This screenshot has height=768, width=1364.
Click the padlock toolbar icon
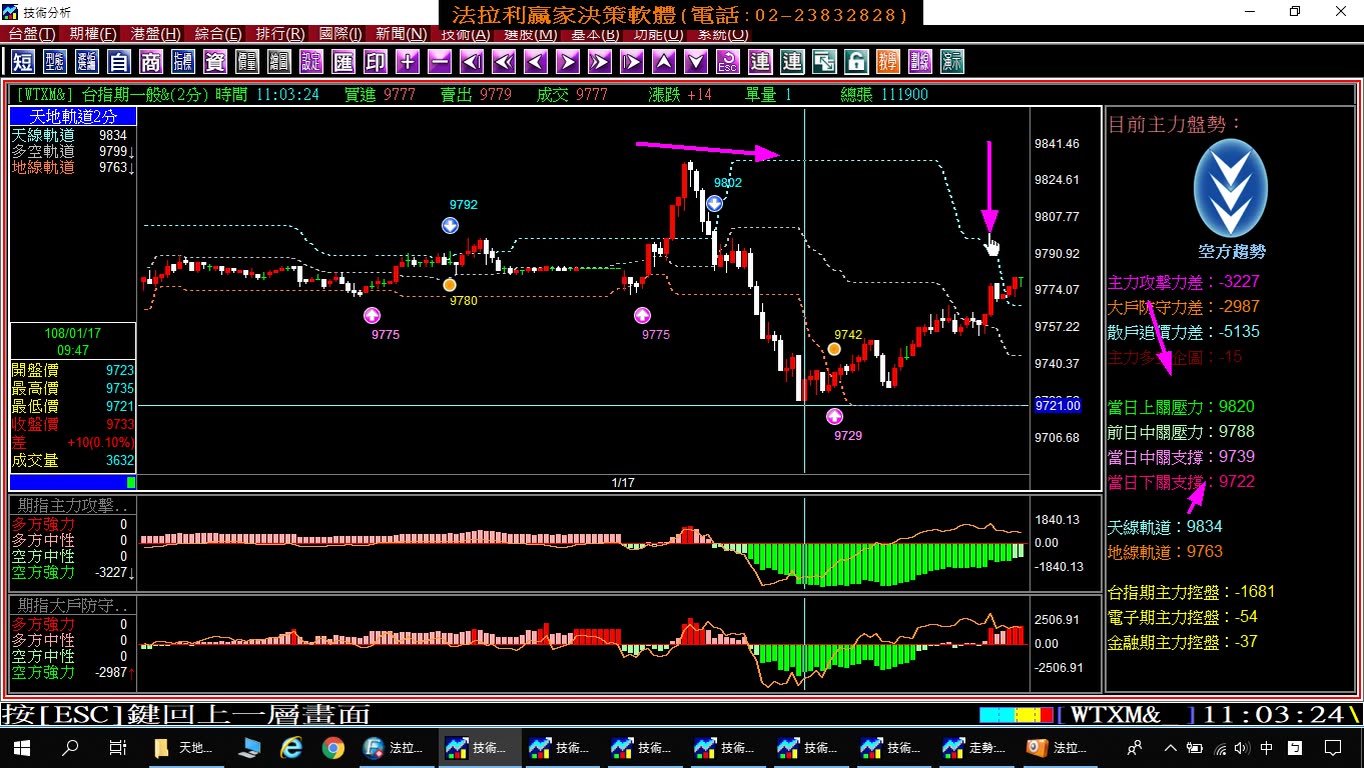(x=856, y=62)
